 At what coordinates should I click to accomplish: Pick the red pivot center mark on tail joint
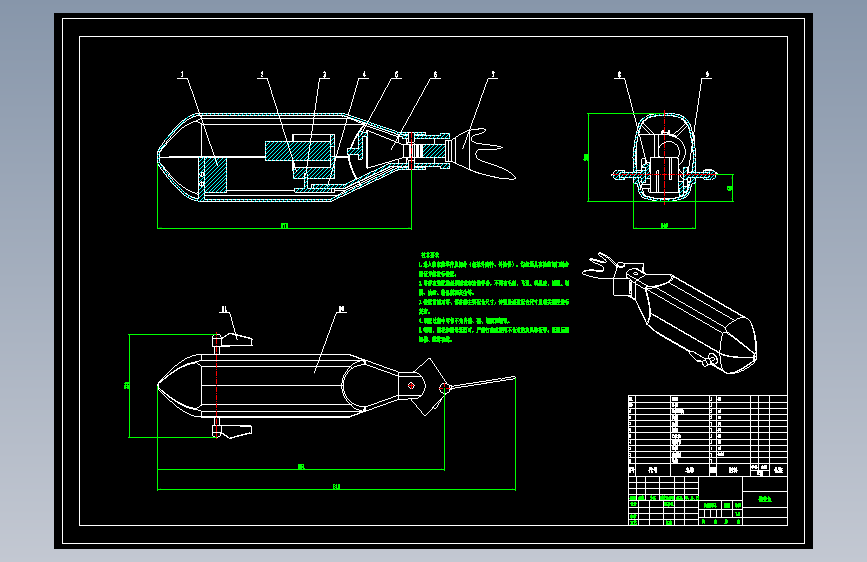[411, 386]
